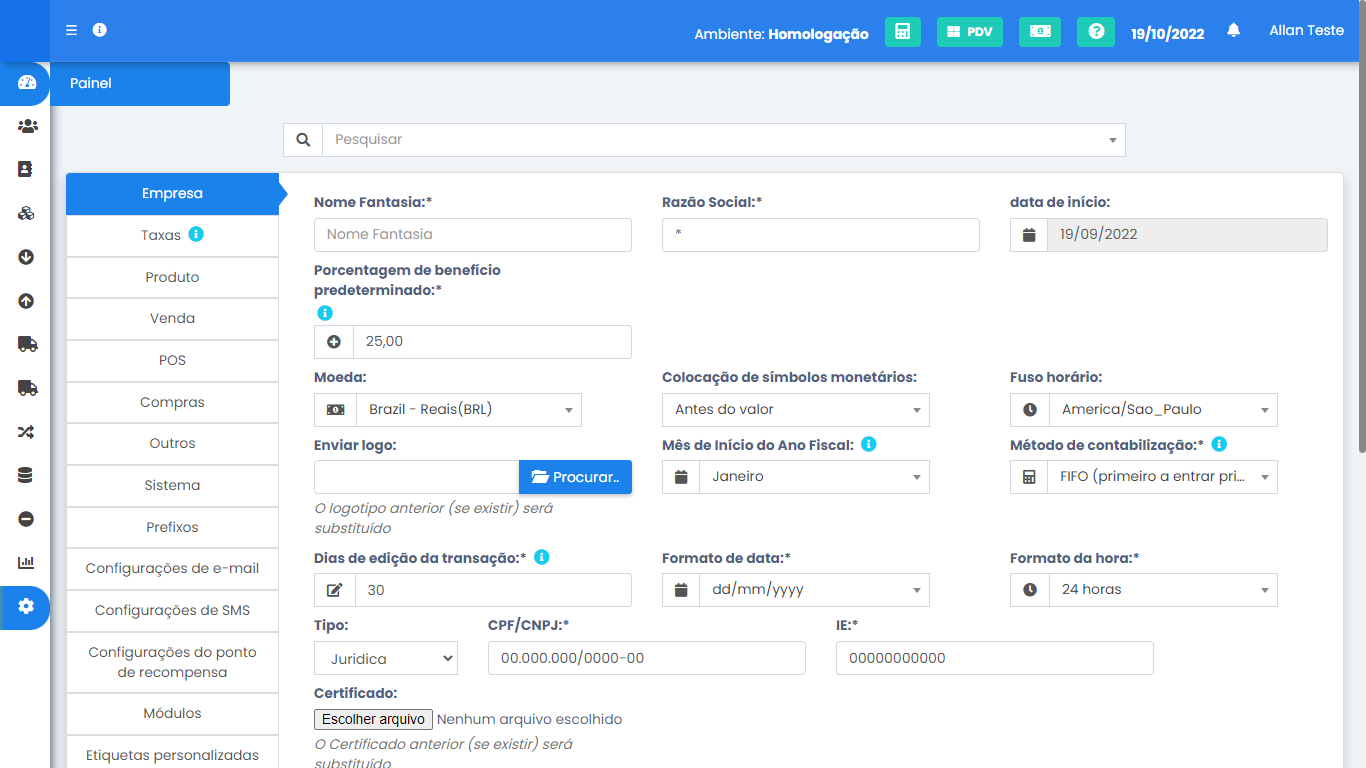Open the help question mark icon
This screenshot has width=1366, height=768.
pyautogui.click(x=1095, y=32)
